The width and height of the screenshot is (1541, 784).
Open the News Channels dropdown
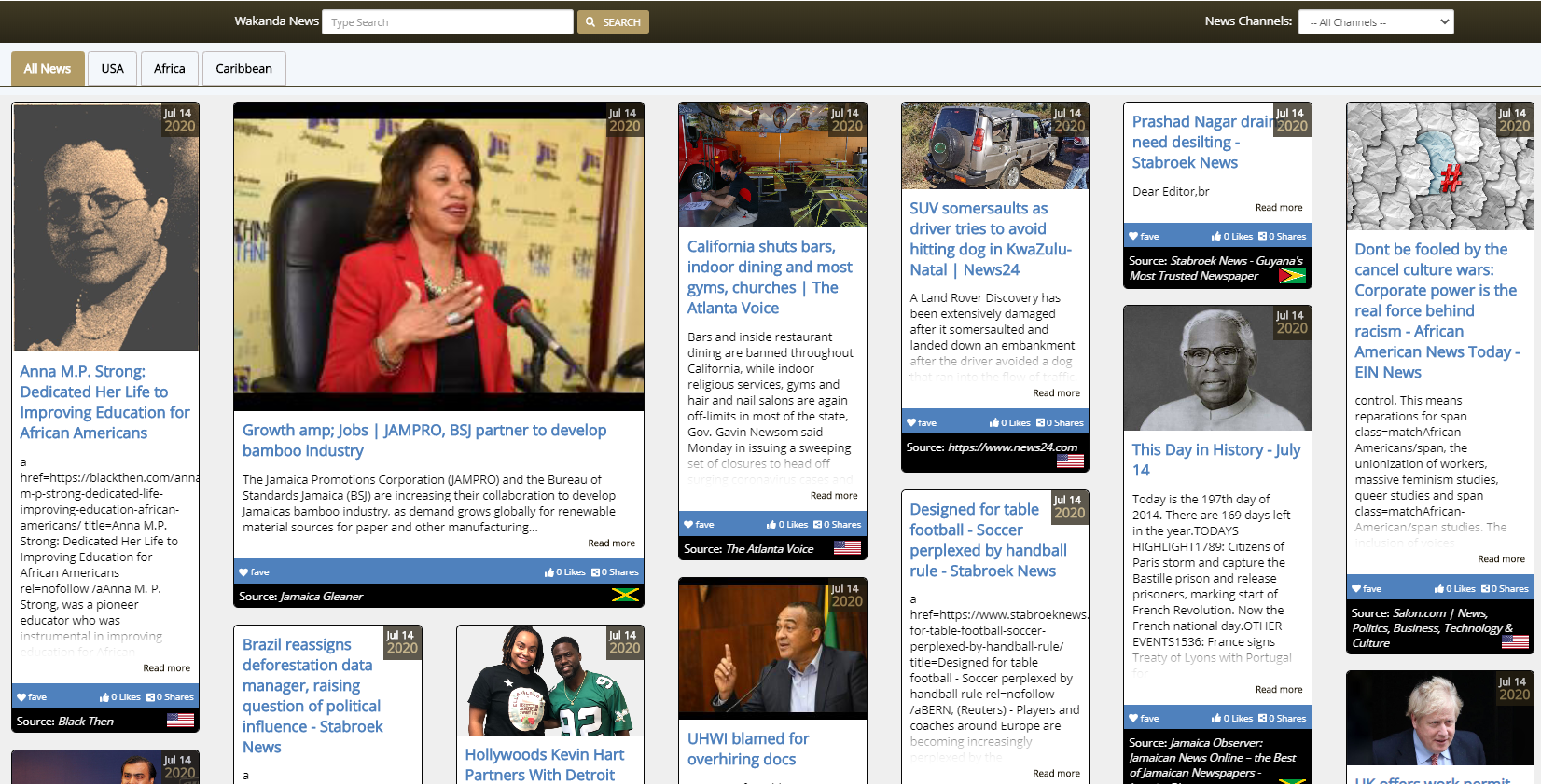coord(1375,22)
